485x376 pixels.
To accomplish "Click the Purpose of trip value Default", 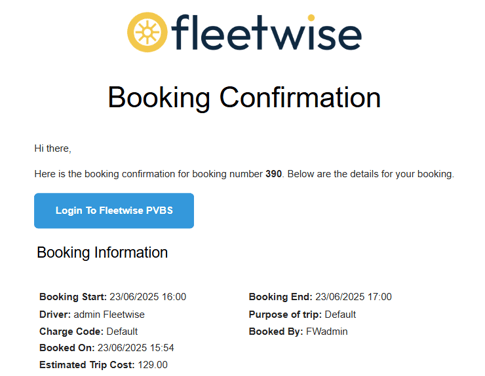I will (340, 314).
